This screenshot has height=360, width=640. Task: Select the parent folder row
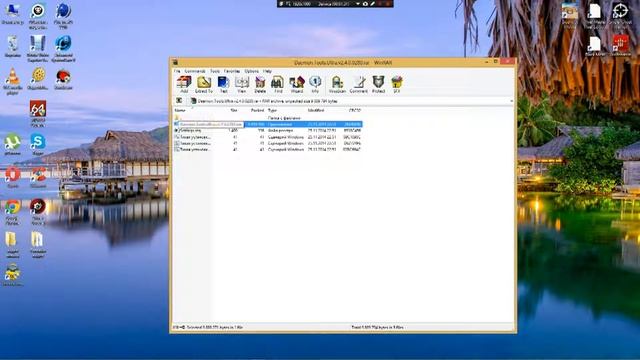pos(268,118)
